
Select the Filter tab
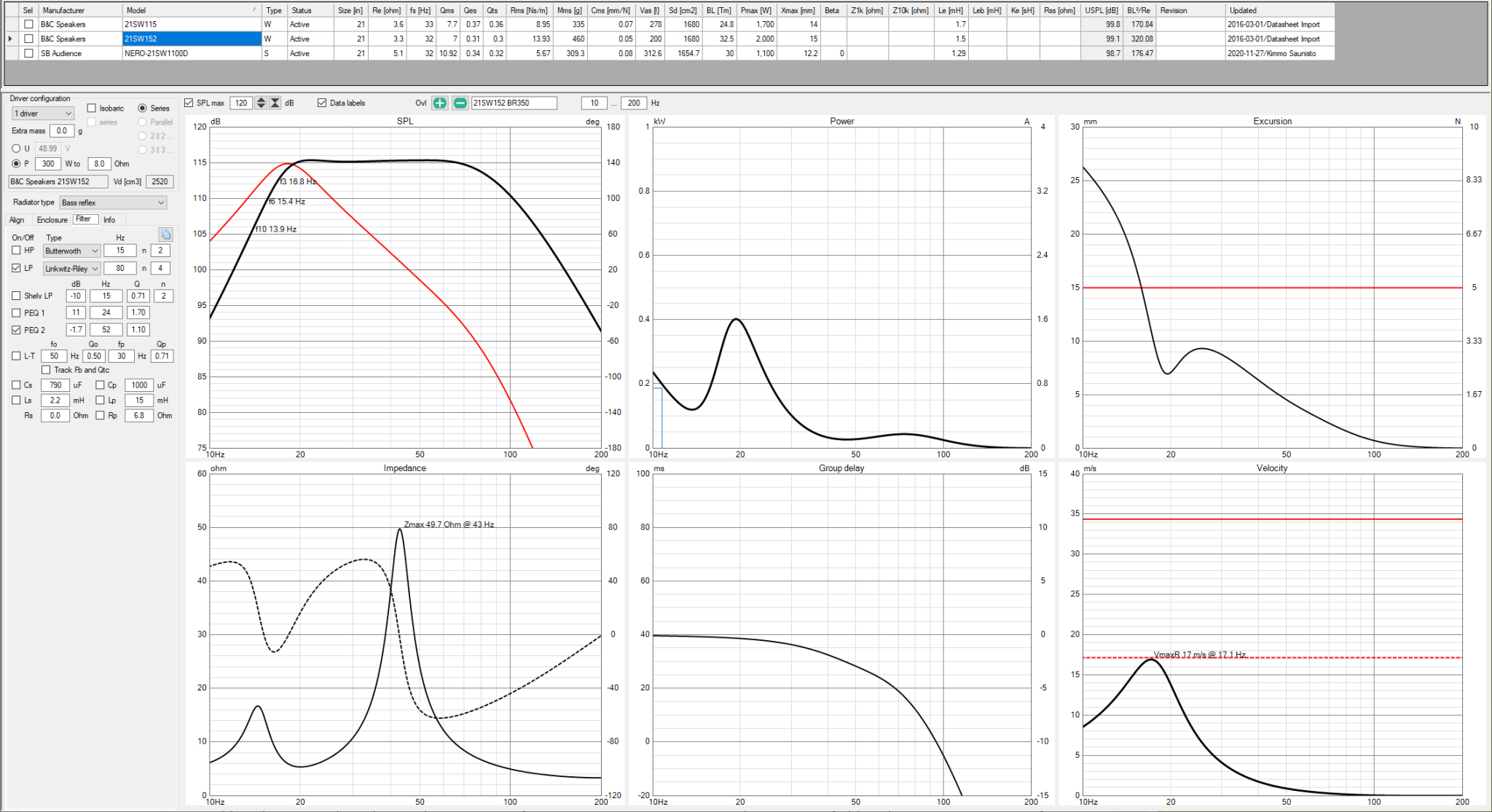(x=84, y=219)
